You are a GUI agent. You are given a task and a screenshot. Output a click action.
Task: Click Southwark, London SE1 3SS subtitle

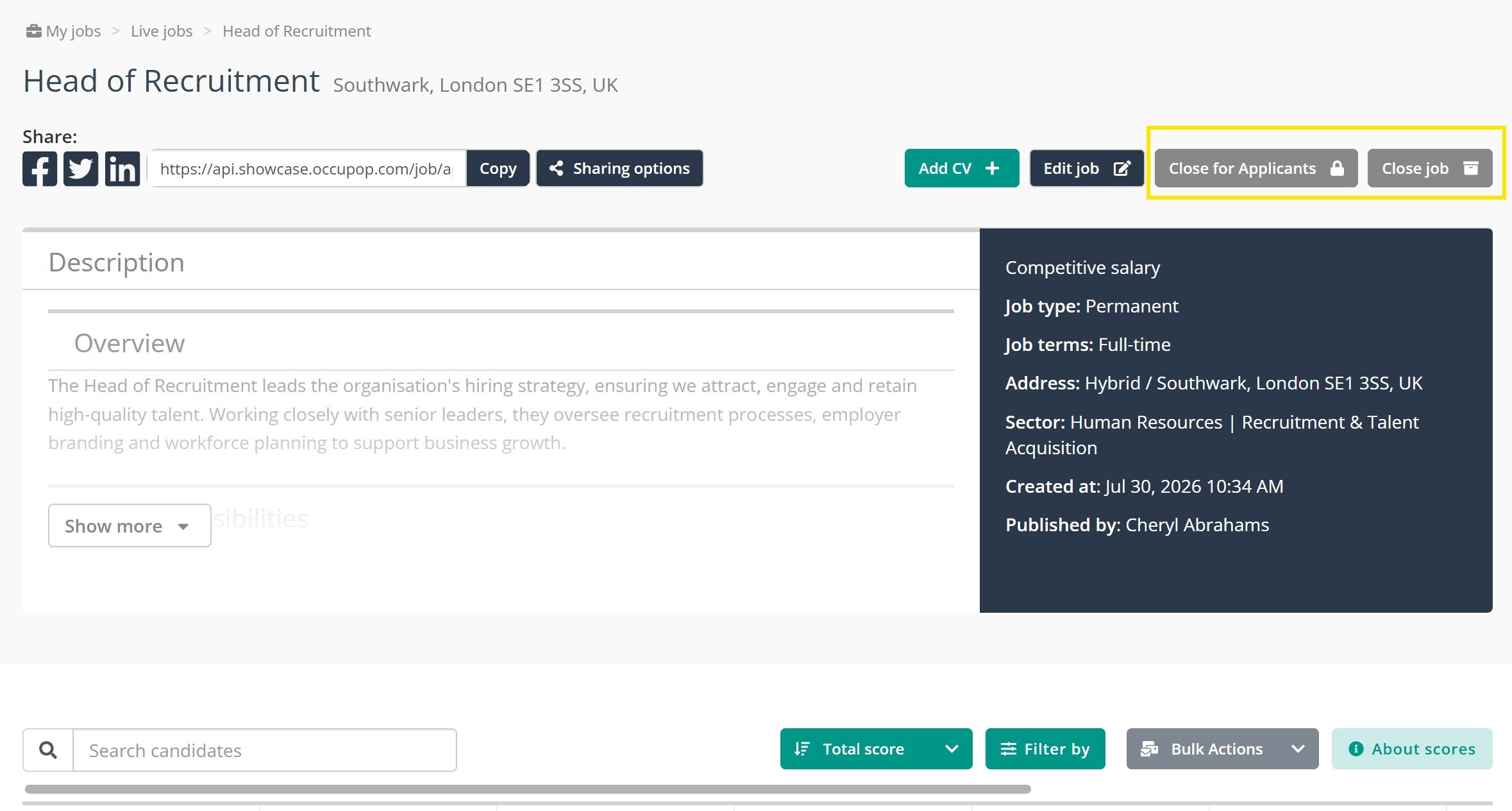tap(475, 85)
